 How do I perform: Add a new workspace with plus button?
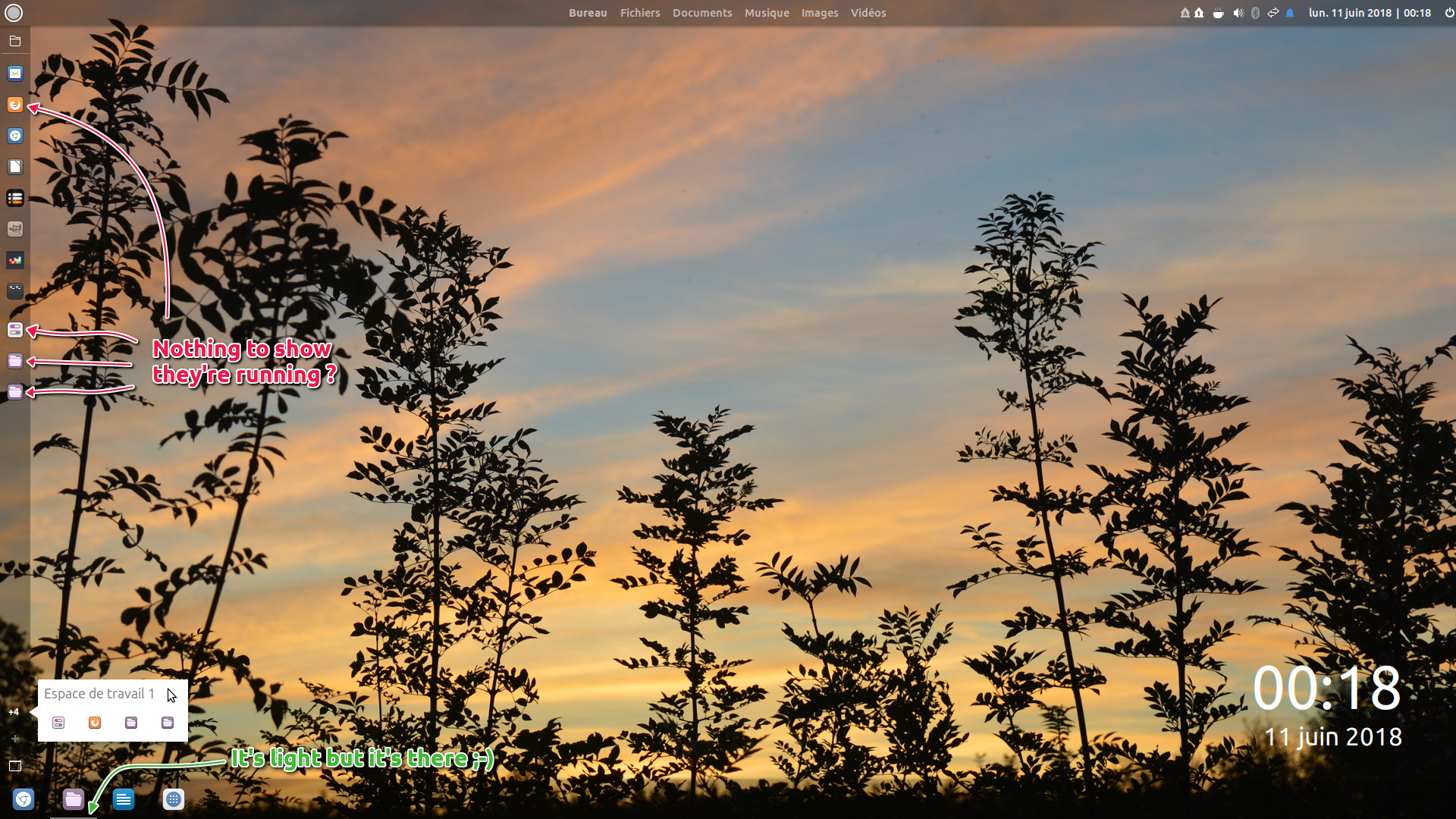[14, 739]
